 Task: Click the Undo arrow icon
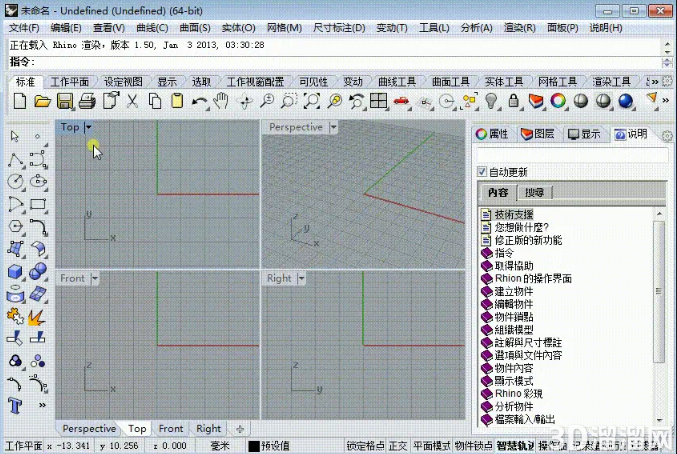pyautogui.click(x=199, y=102)
